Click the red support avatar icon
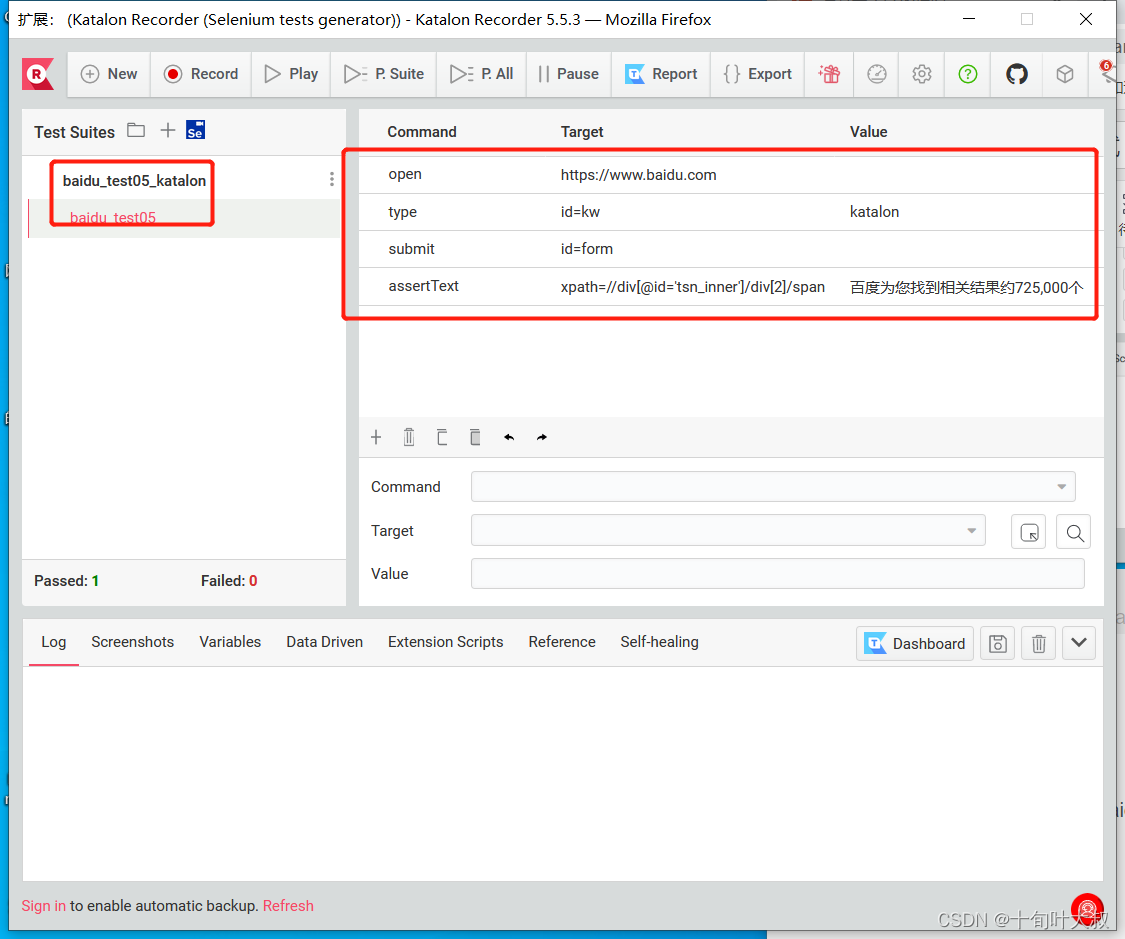The height and width of the screenshot is (939, 1125). tap(1087, 909)
